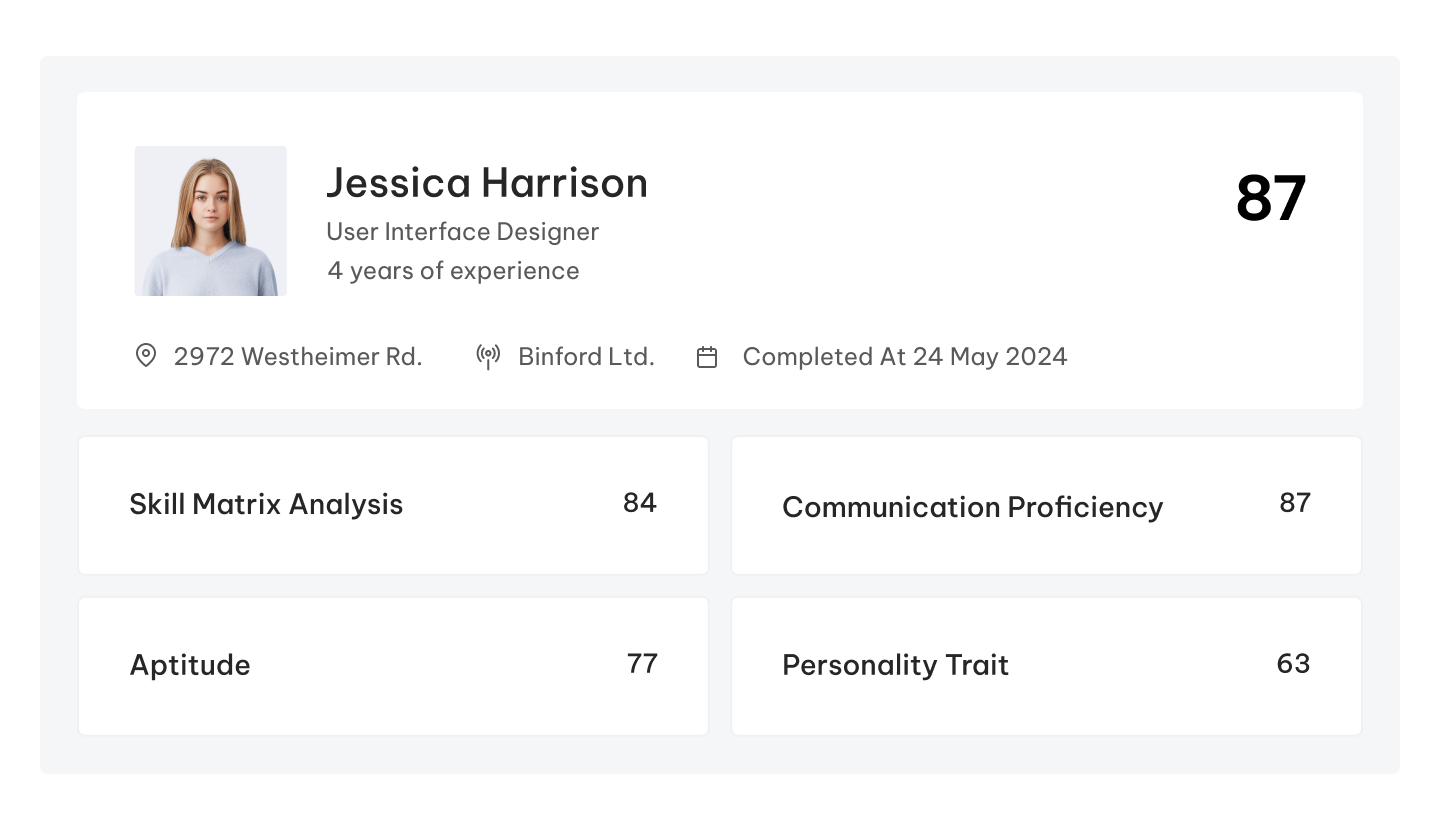
Task: Click the 4 years of experience text
Action: coord(453,271)
